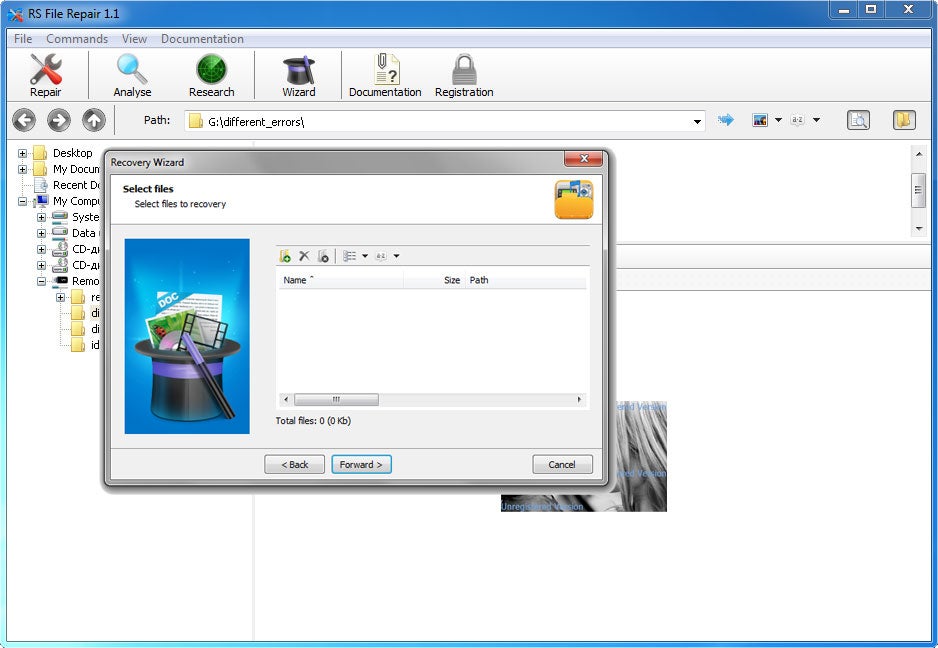Clear the wizard file list

[323, 256]
